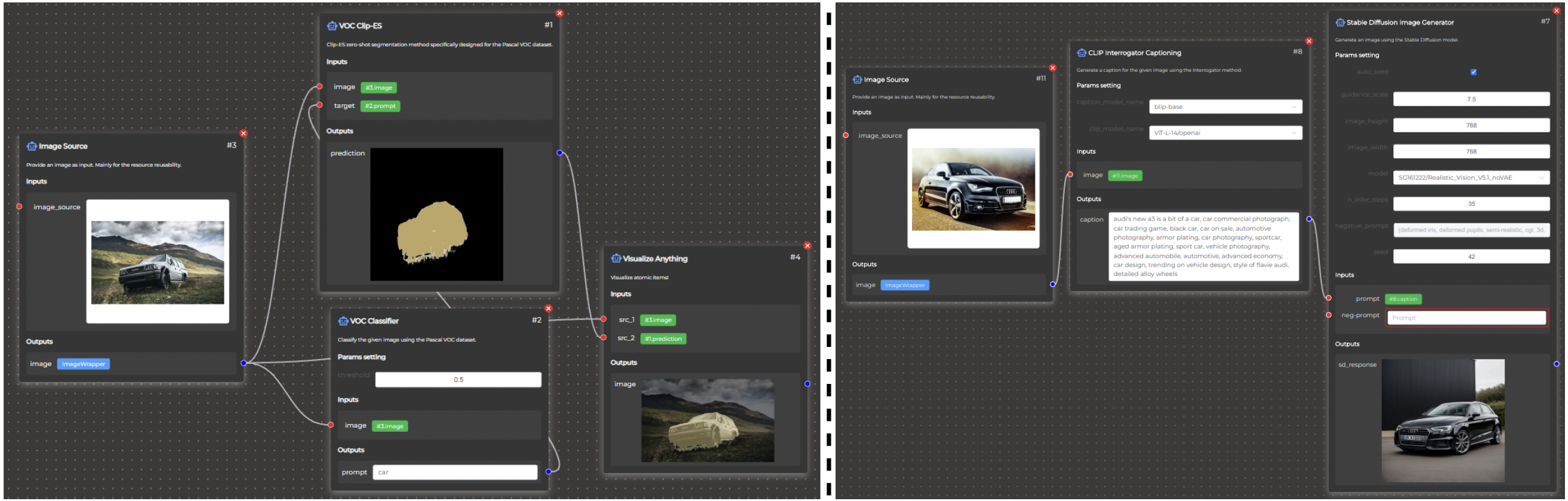The width and height of the screenshot is (1568, 501).
Task: Click the sd_response generated car image
Action: coord(1442,420)
